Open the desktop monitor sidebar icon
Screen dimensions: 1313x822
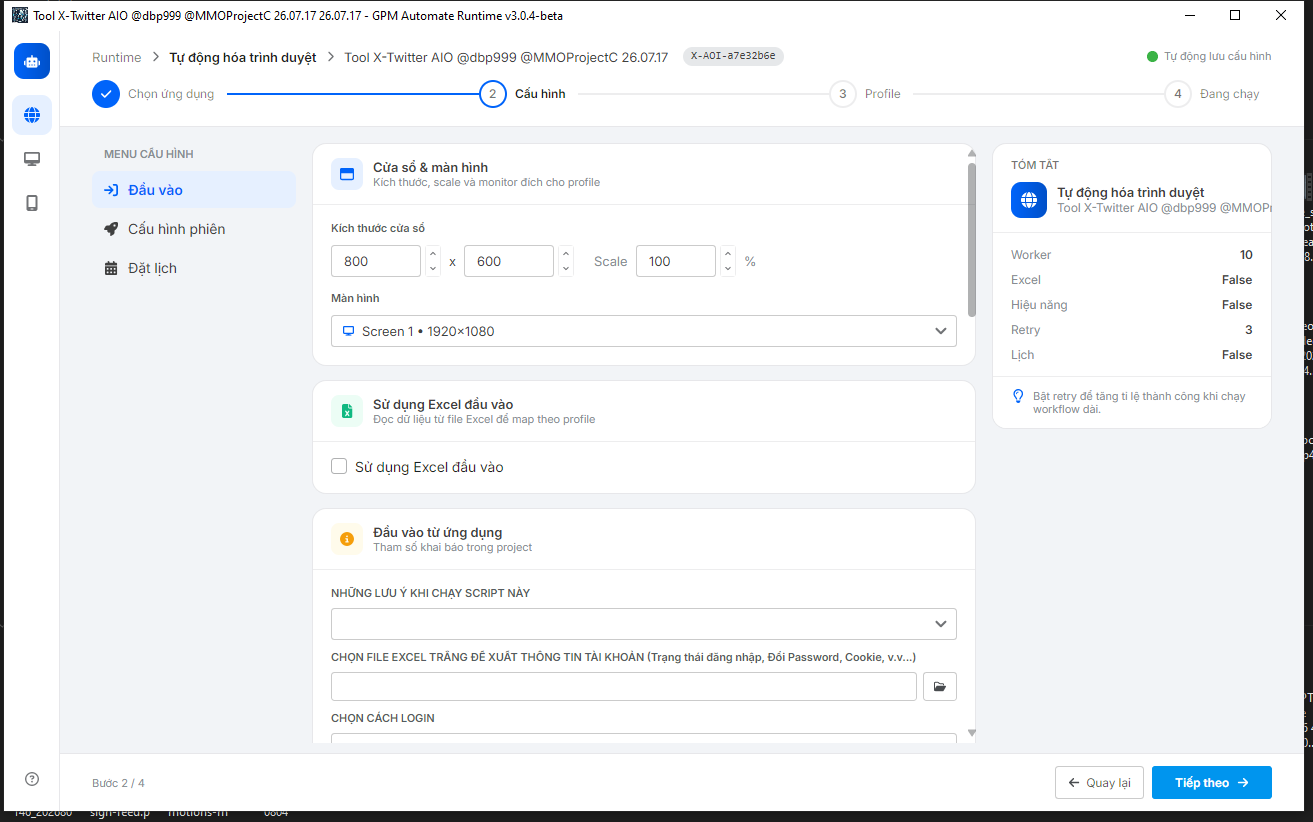[32, 159]
